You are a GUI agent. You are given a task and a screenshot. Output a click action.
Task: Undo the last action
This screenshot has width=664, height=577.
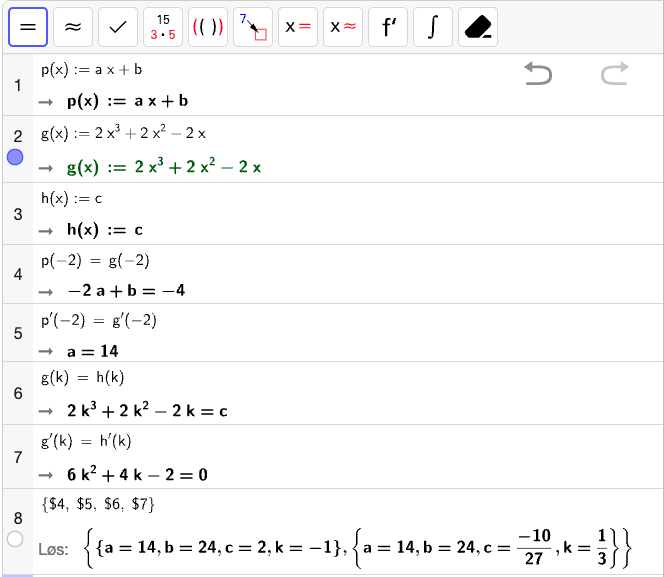pyautogui.click(x=538, y=73)
